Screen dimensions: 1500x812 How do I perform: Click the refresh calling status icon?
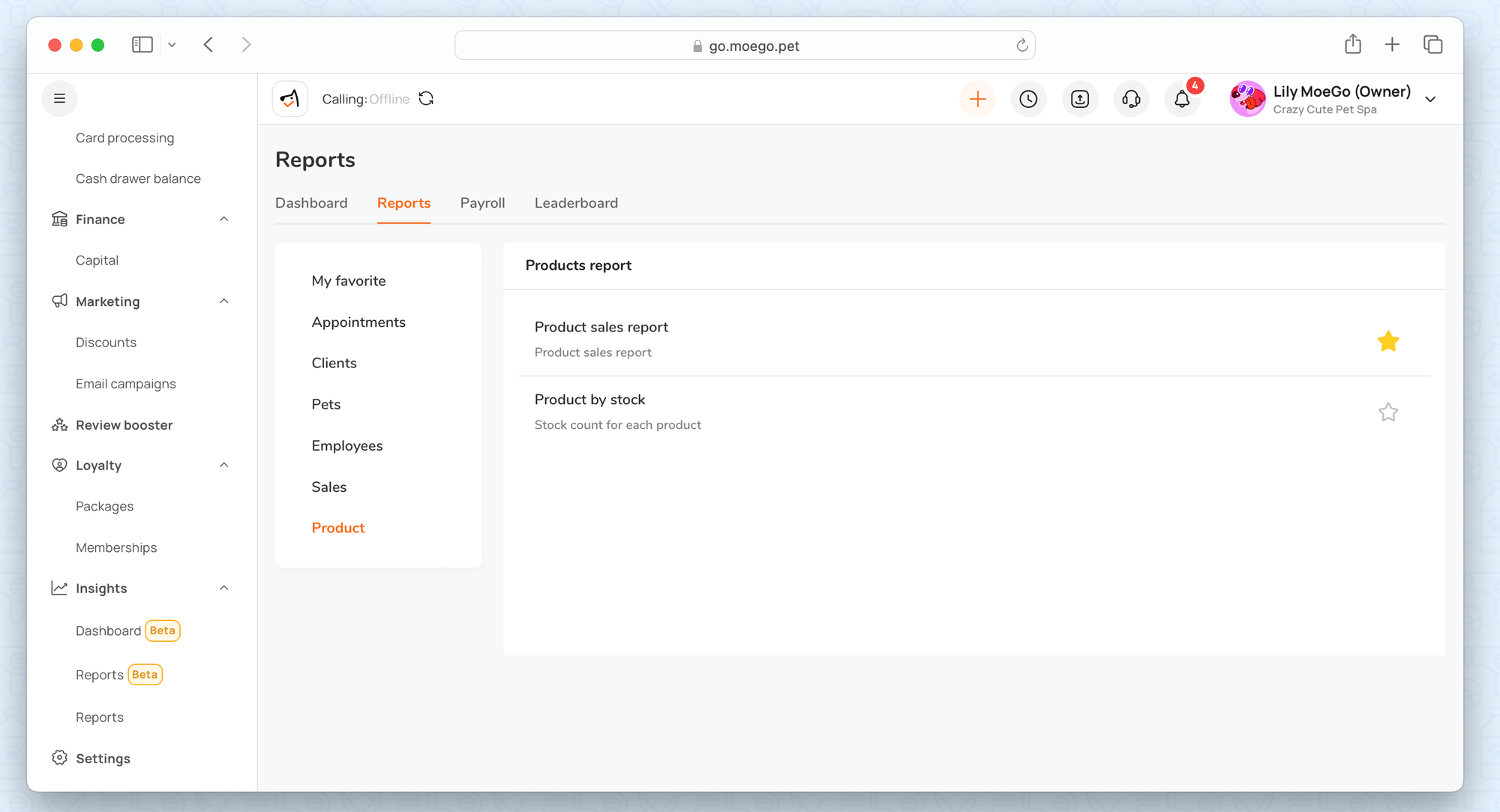[x=426, y=99]
